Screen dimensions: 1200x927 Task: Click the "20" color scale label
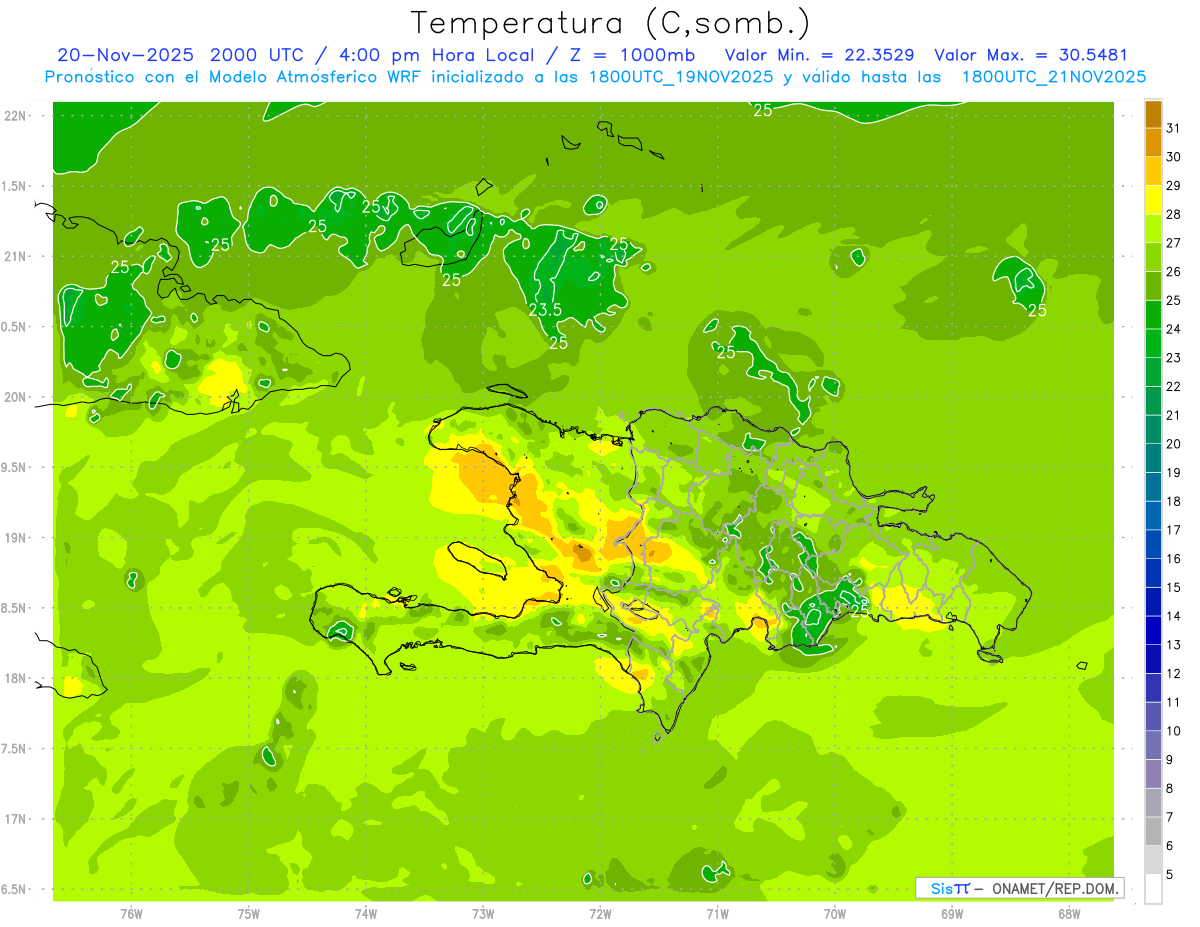(x=1174, y=444)
